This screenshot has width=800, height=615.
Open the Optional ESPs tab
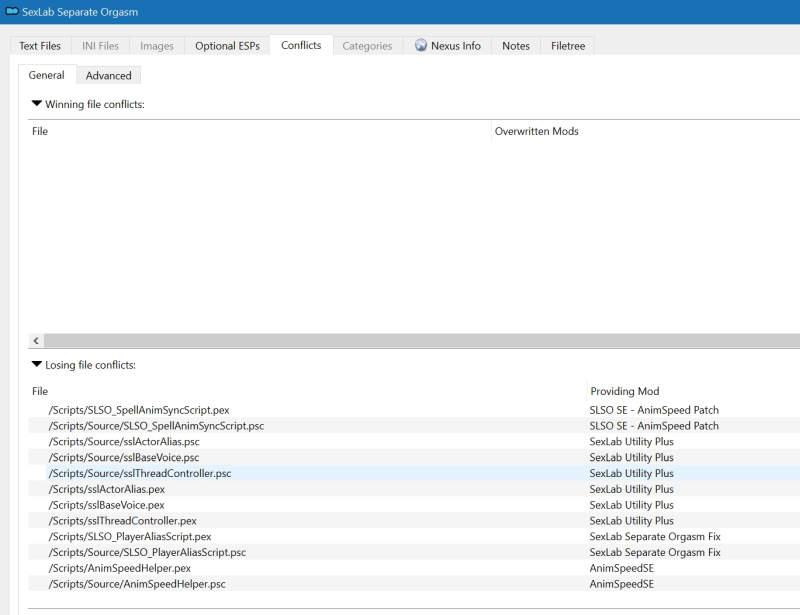(x=229, y=45)
